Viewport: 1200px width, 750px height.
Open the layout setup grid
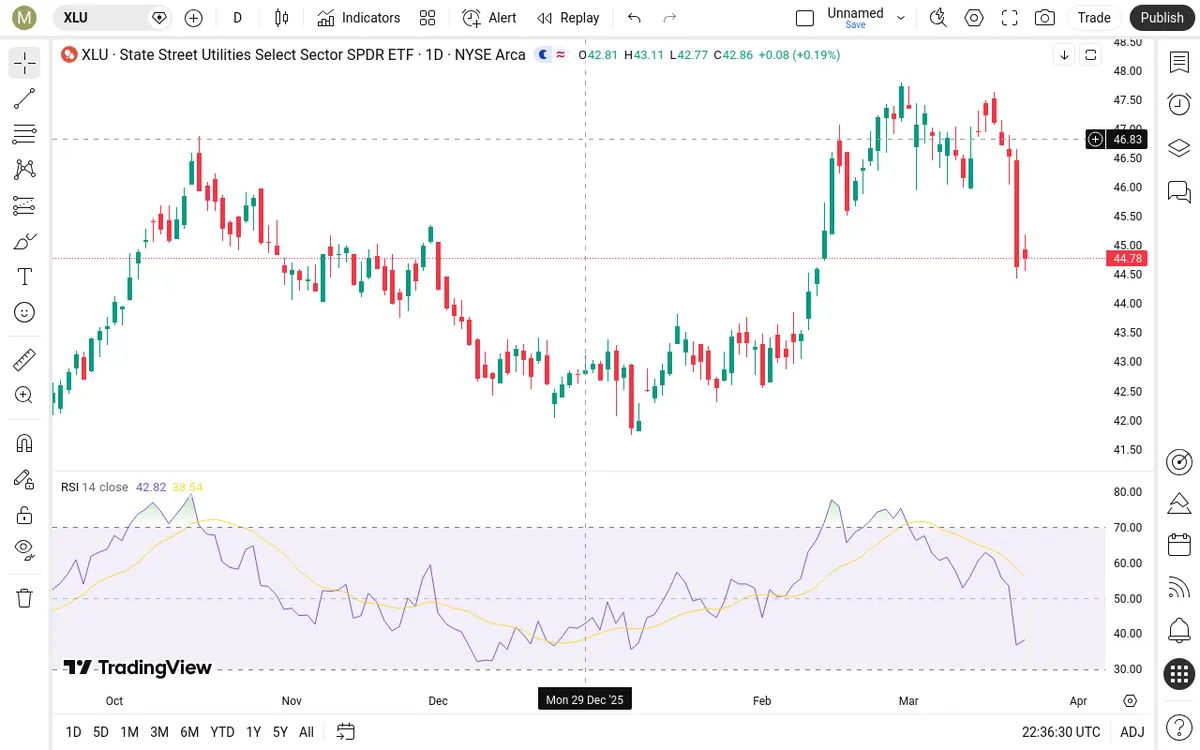[x=428, y=18]
